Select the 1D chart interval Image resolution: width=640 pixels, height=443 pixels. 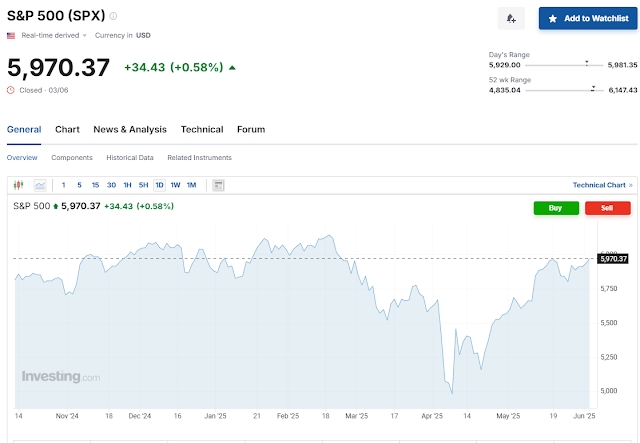[x=159, y=185]
